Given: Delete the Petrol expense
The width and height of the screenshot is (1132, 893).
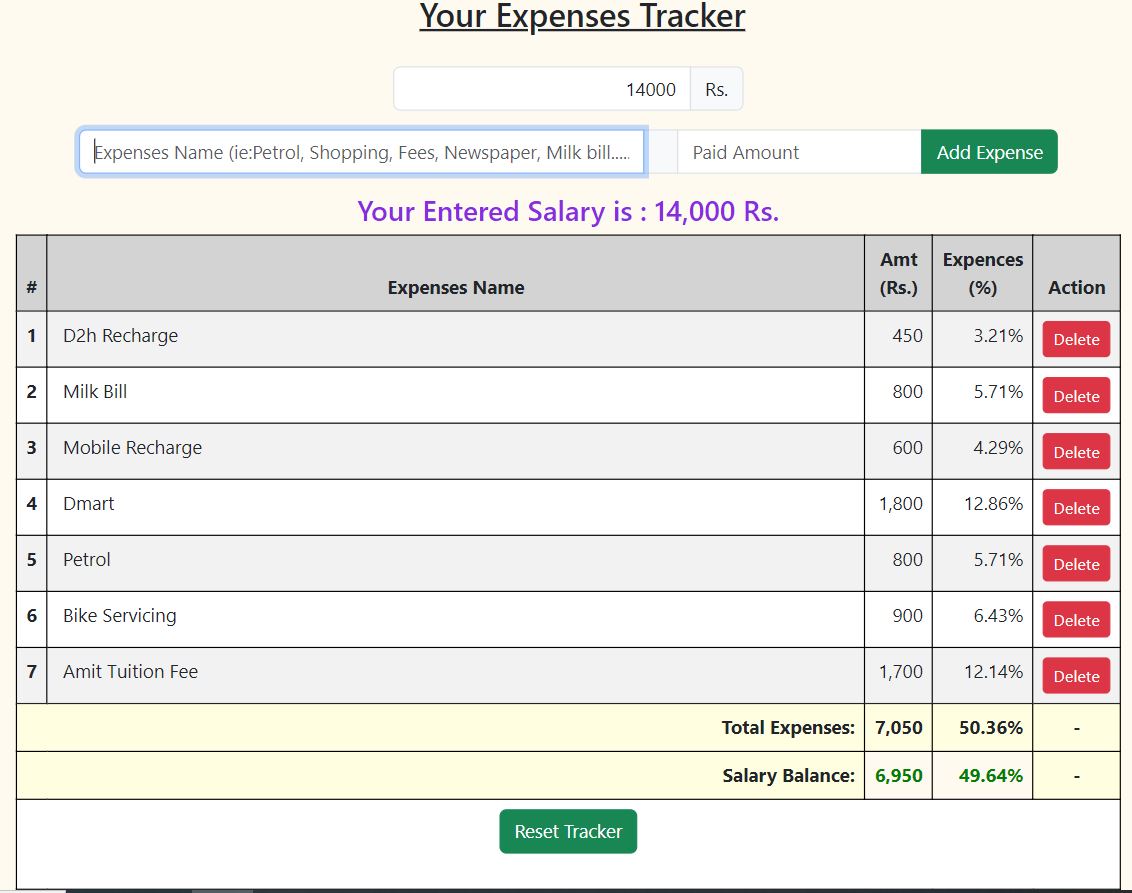Looking at the screenshot, I should coord(1075,563).
